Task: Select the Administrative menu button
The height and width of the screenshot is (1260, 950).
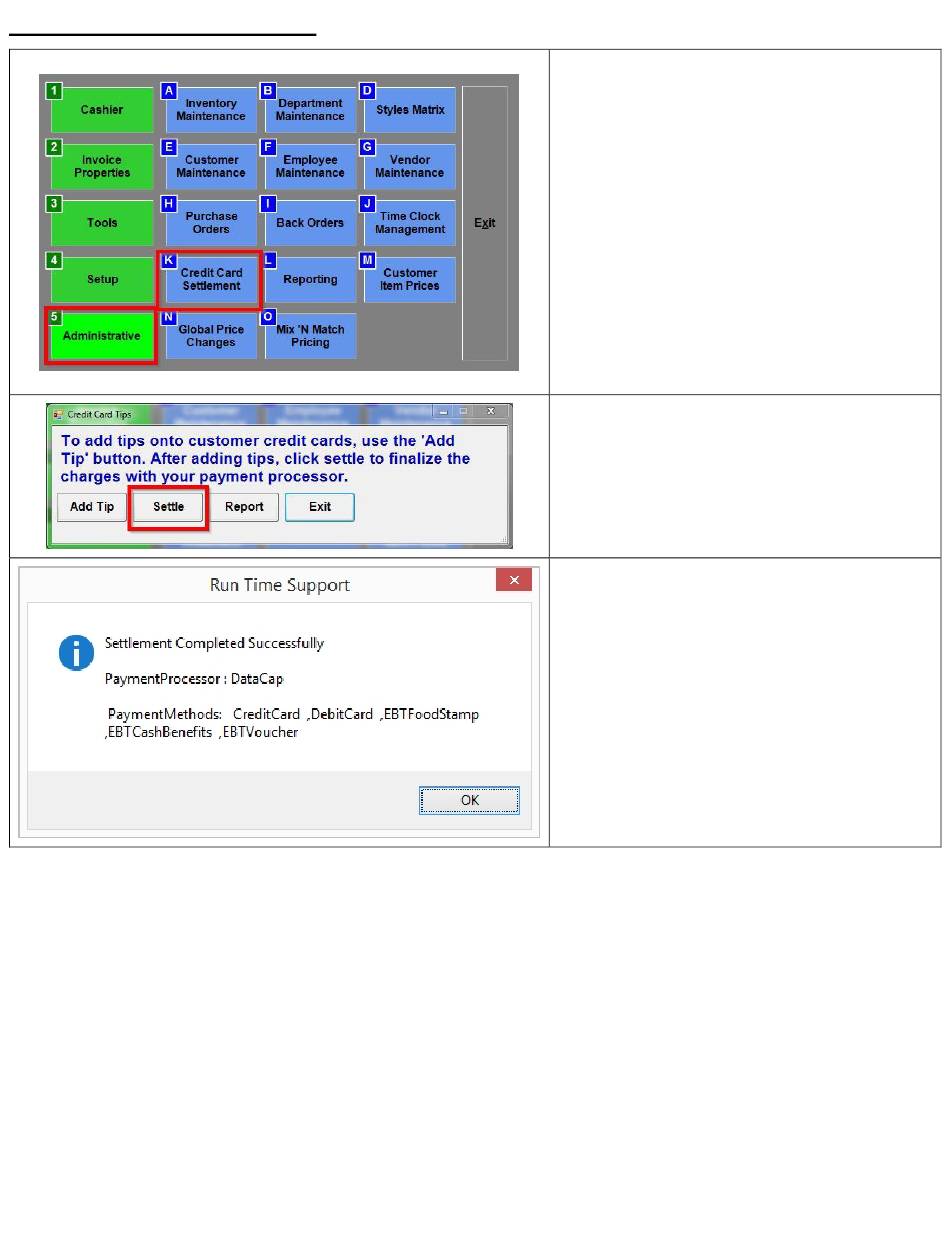Action: pyautogui.click(x=102, y=336)
